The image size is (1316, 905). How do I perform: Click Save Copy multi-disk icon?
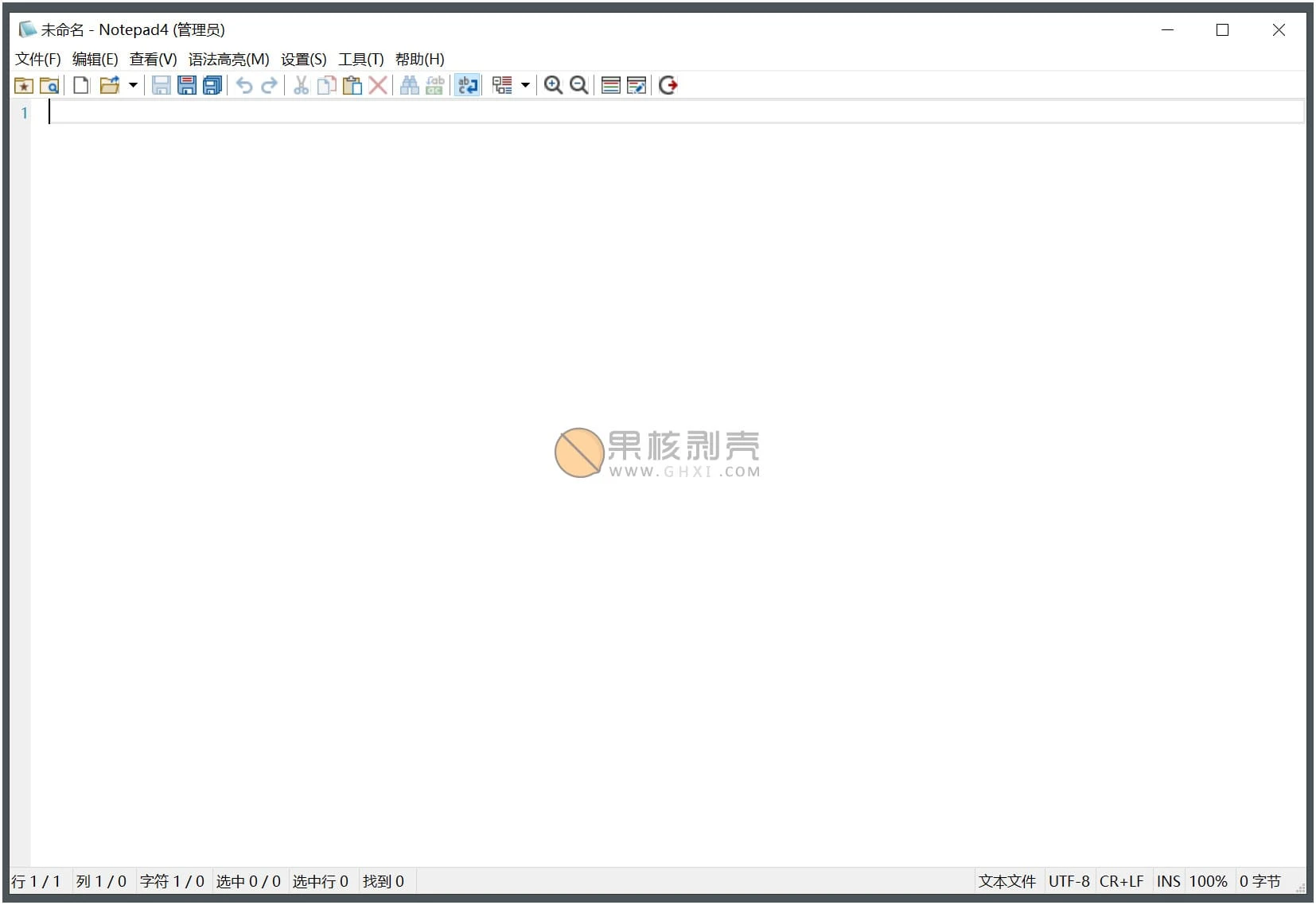[x=212, y=85]
